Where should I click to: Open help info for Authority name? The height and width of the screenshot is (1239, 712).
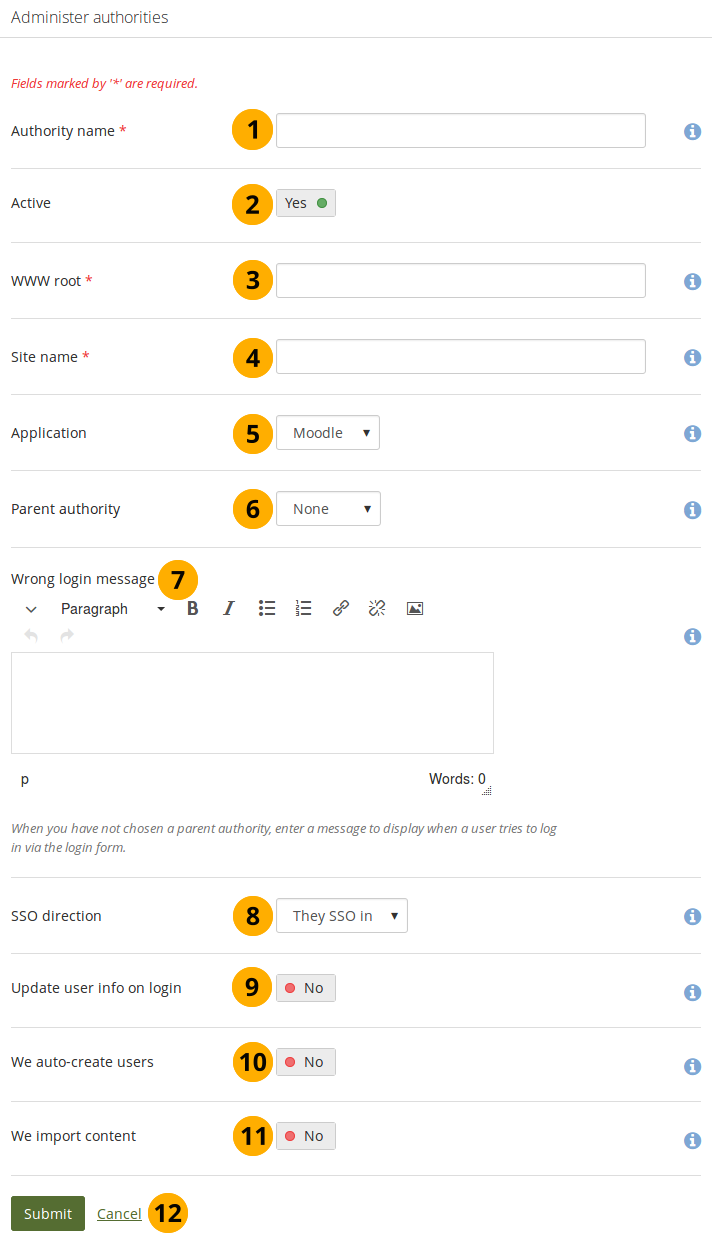point(692,131)
